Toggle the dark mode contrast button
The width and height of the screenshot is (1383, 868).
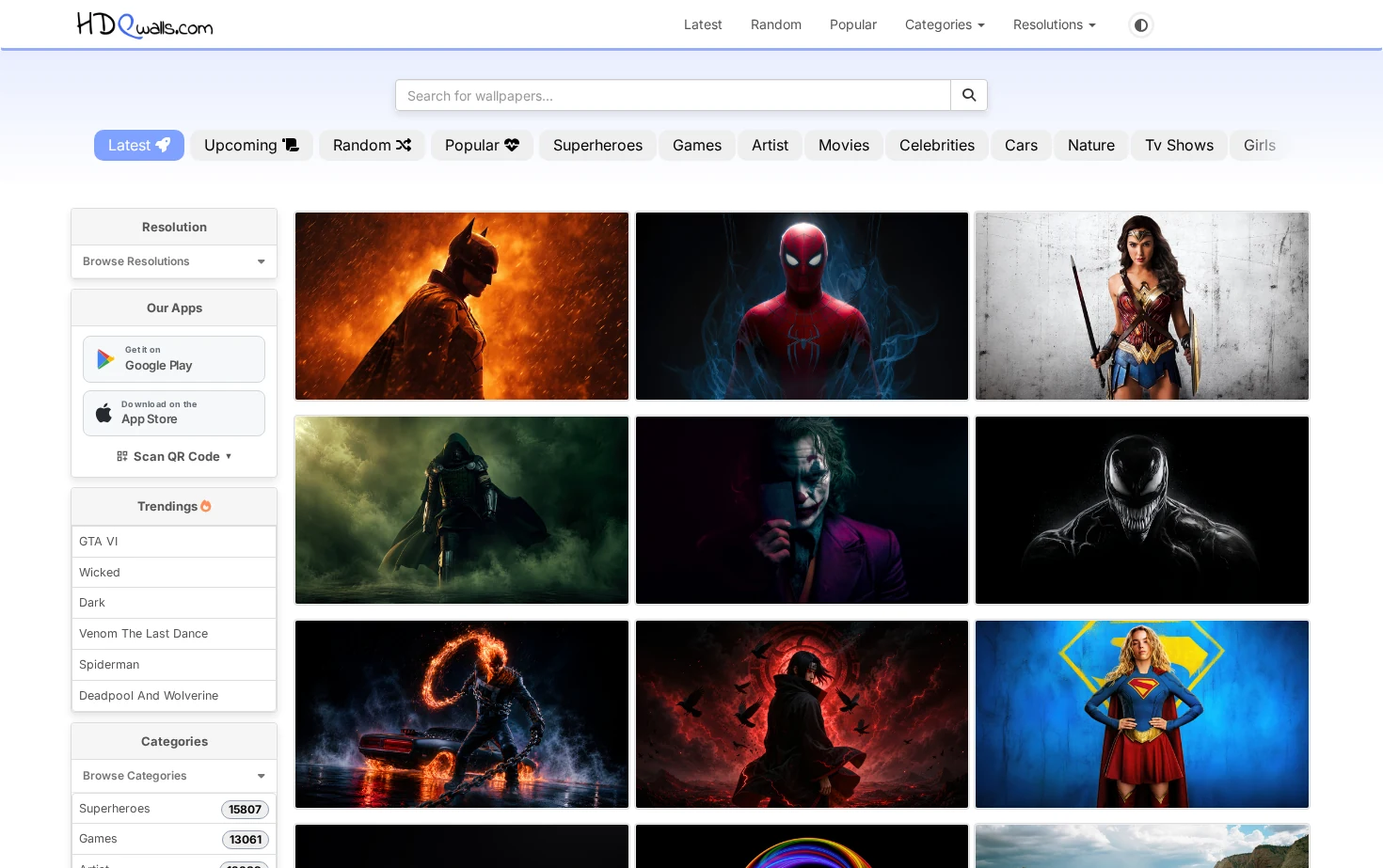[x=1140, y=25]
